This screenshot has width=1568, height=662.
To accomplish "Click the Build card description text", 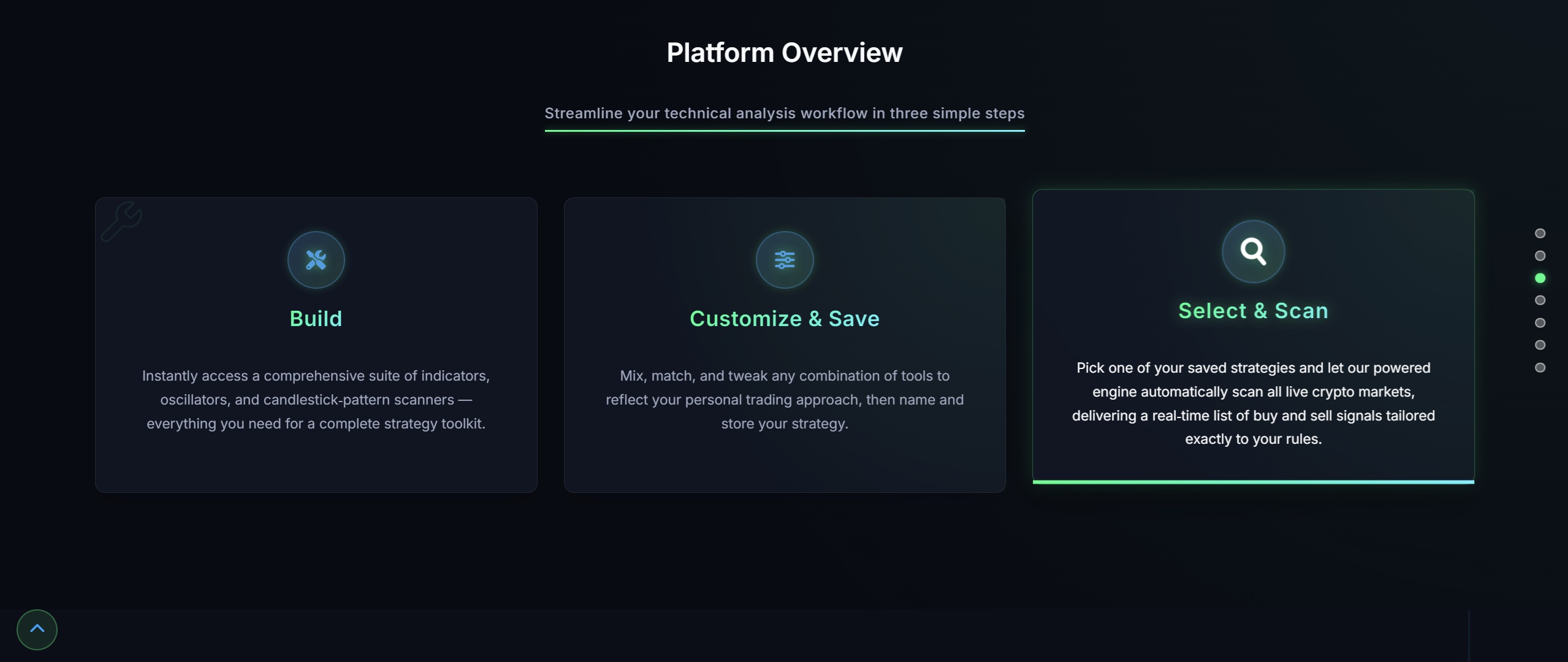I will pyautogui.click(x=316, y=400).
